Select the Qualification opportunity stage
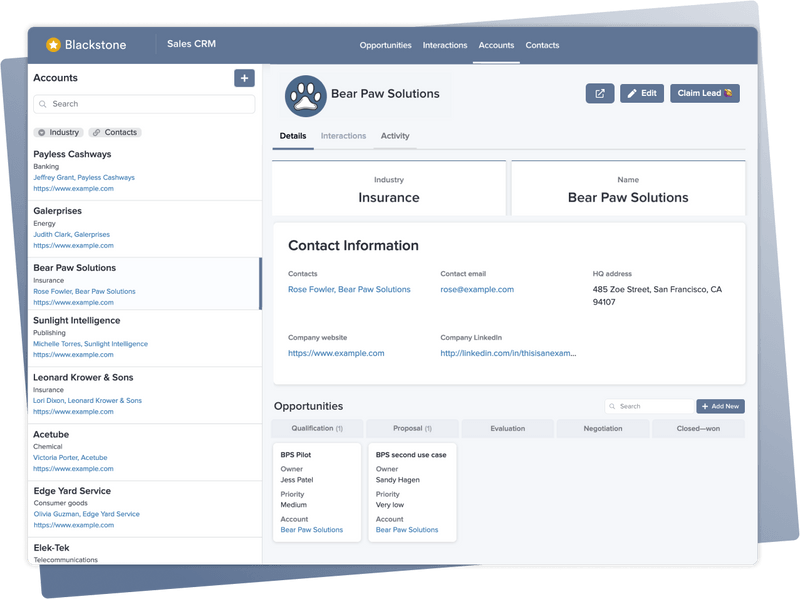Screen dimensions: 800x599 tap(316, 428)
